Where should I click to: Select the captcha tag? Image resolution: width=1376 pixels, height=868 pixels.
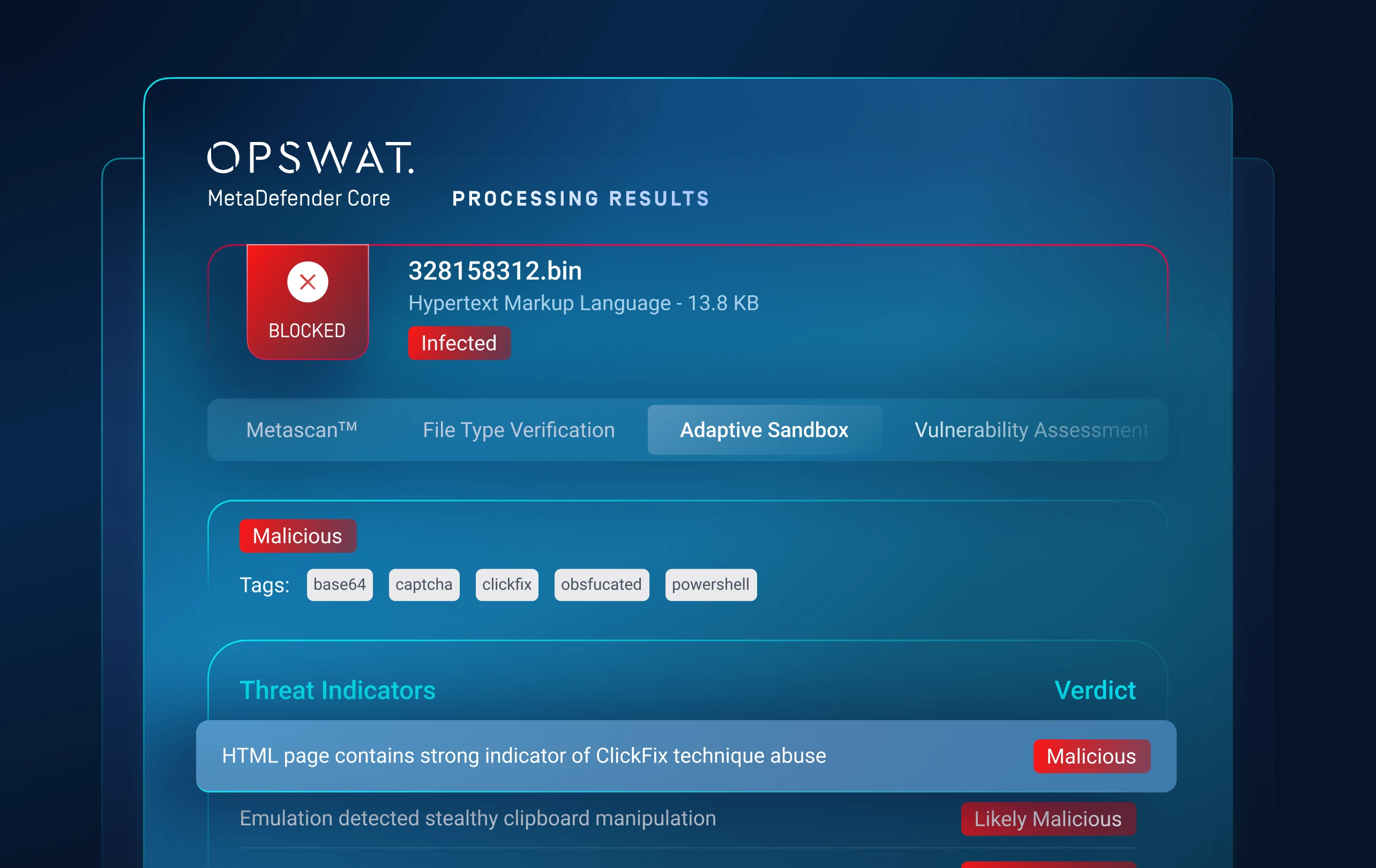[424, 585]
